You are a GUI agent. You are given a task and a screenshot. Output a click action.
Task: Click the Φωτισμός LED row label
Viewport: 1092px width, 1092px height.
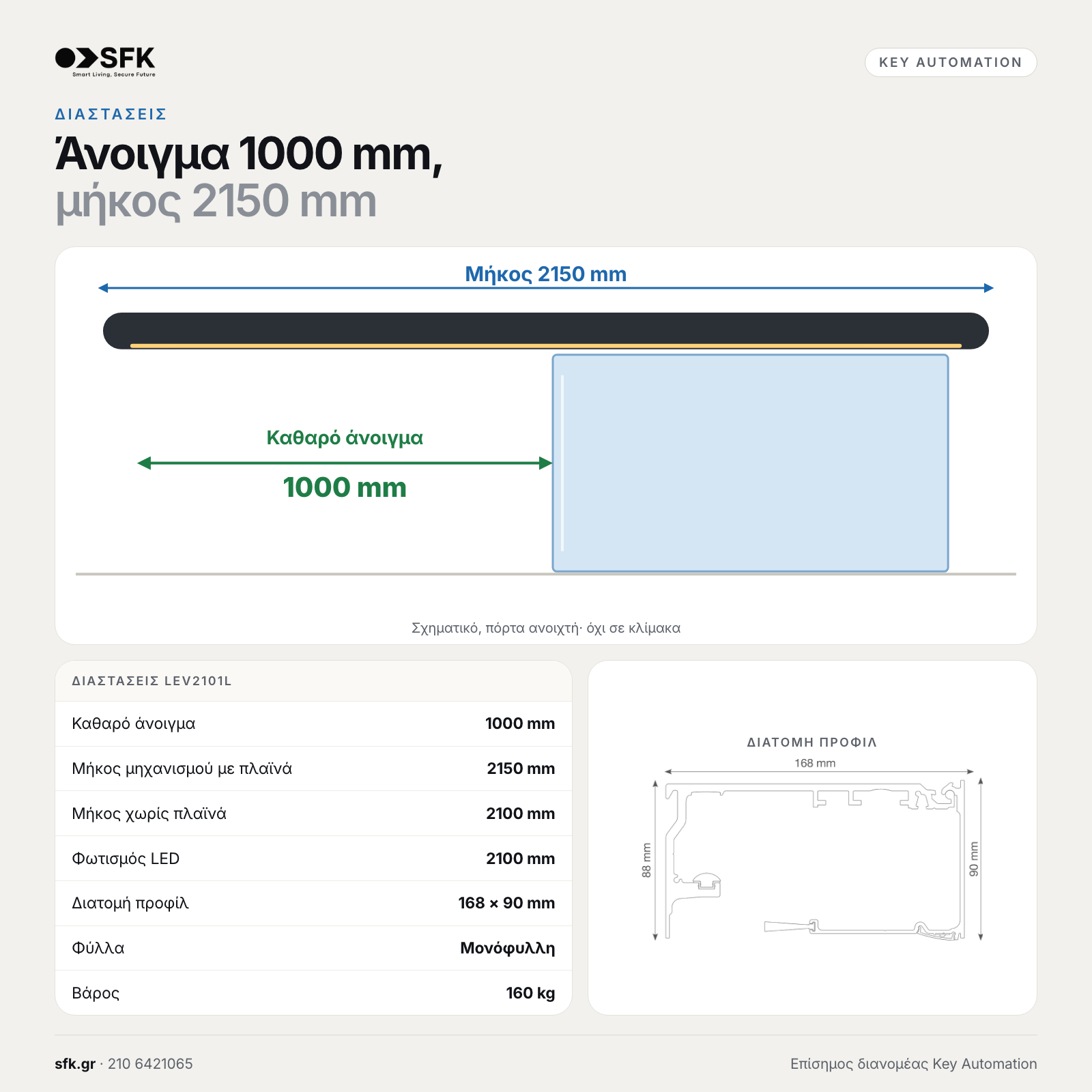pos(126,859)
